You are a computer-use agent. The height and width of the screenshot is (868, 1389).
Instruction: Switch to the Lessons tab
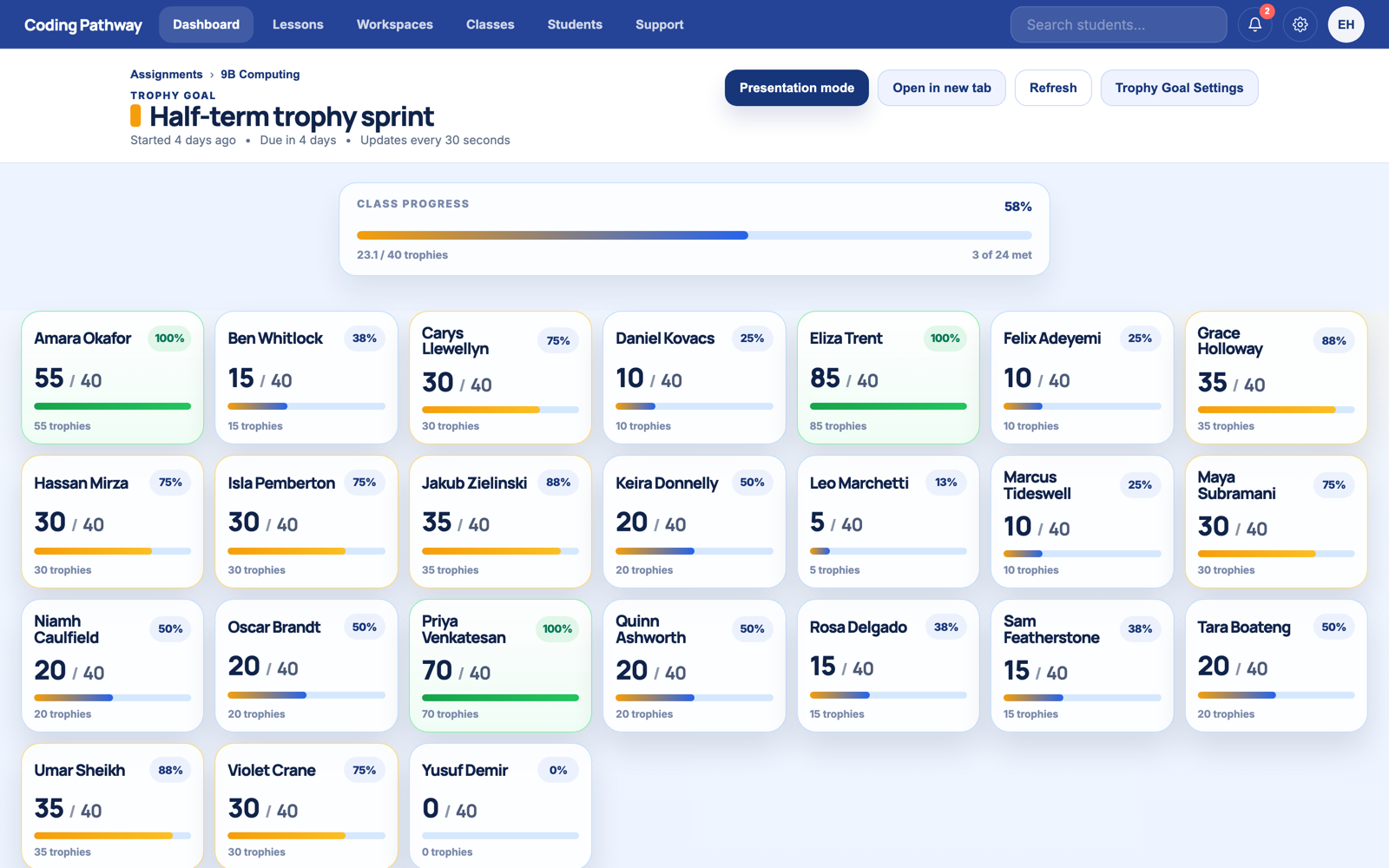298,24
